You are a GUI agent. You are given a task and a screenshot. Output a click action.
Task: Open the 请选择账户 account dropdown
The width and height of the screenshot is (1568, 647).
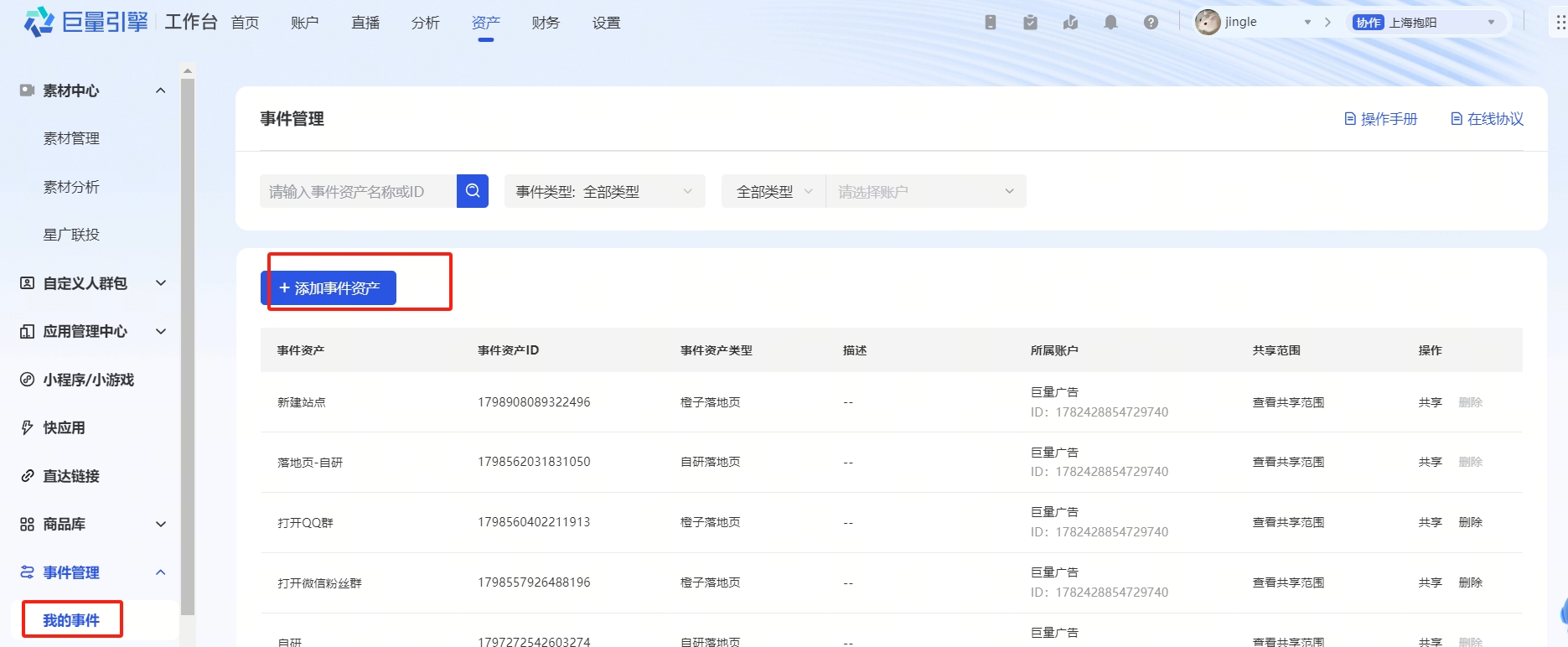[x=925, y=192]
